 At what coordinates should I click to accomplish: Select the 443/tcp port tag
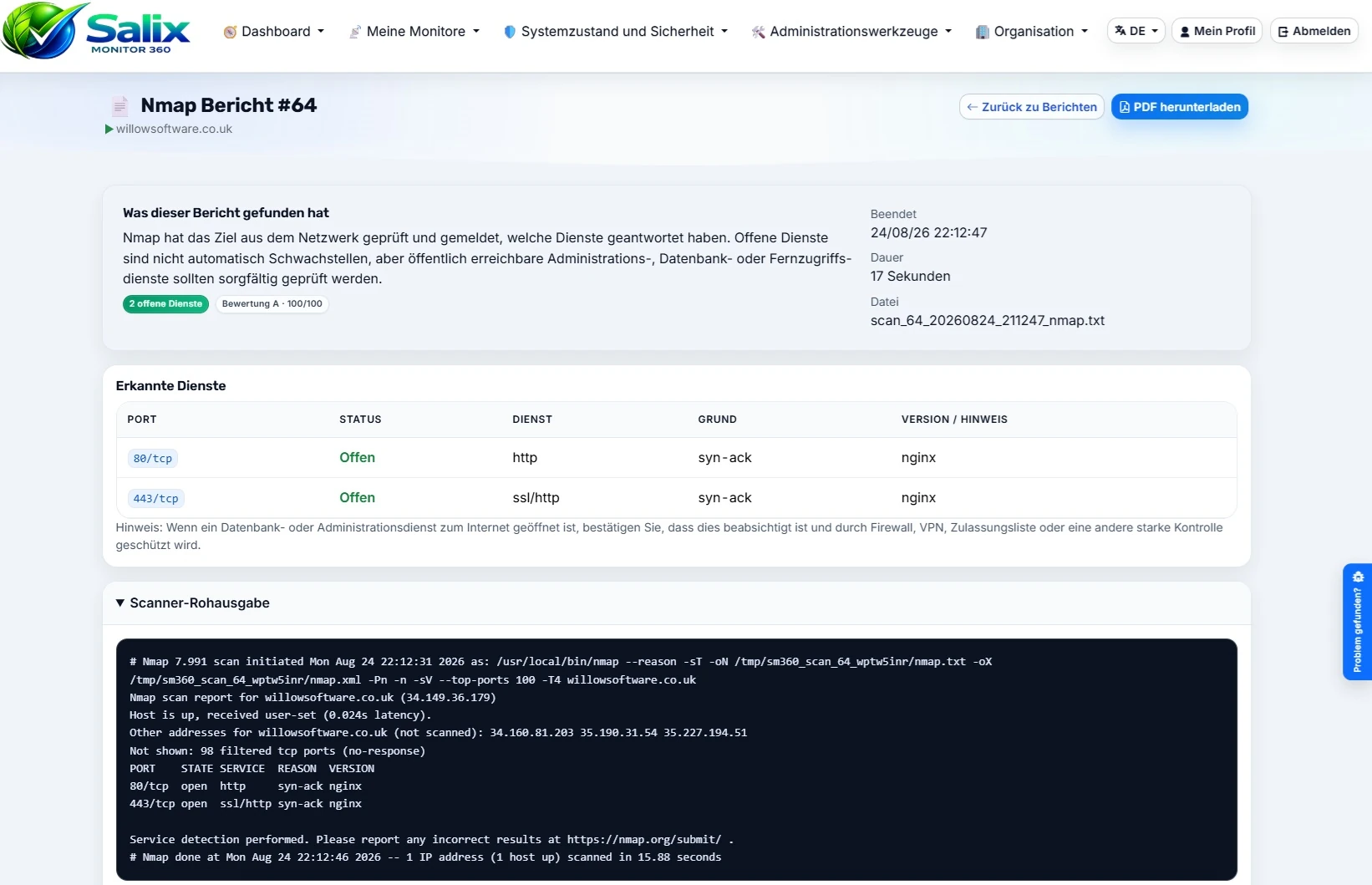point(156,499)
